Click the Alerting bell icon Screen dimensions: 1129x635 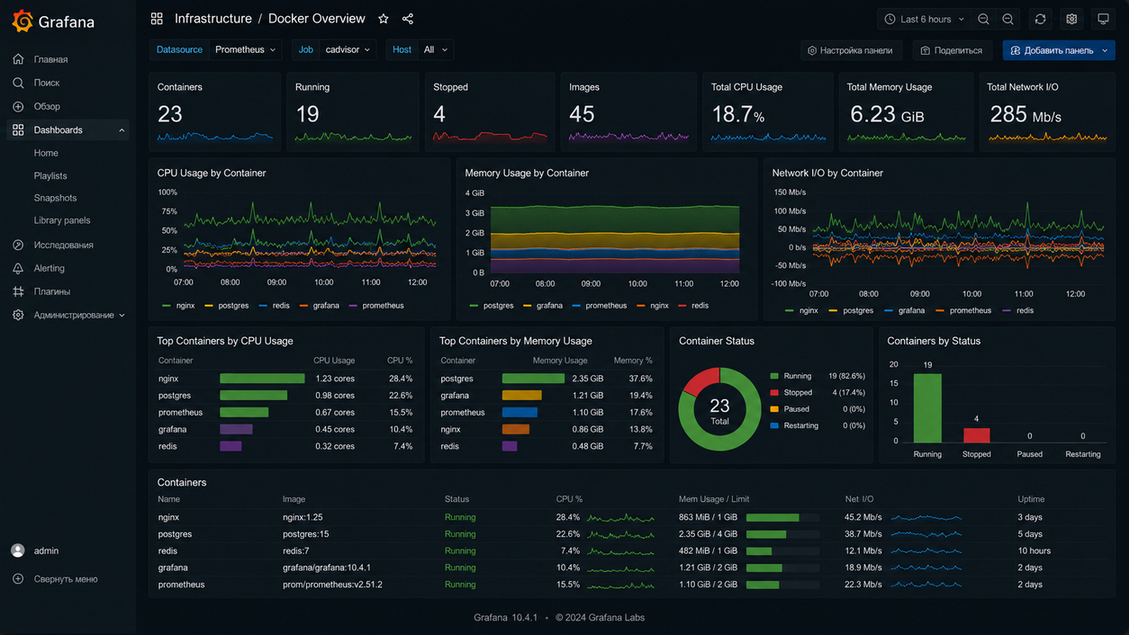(18, 268)
